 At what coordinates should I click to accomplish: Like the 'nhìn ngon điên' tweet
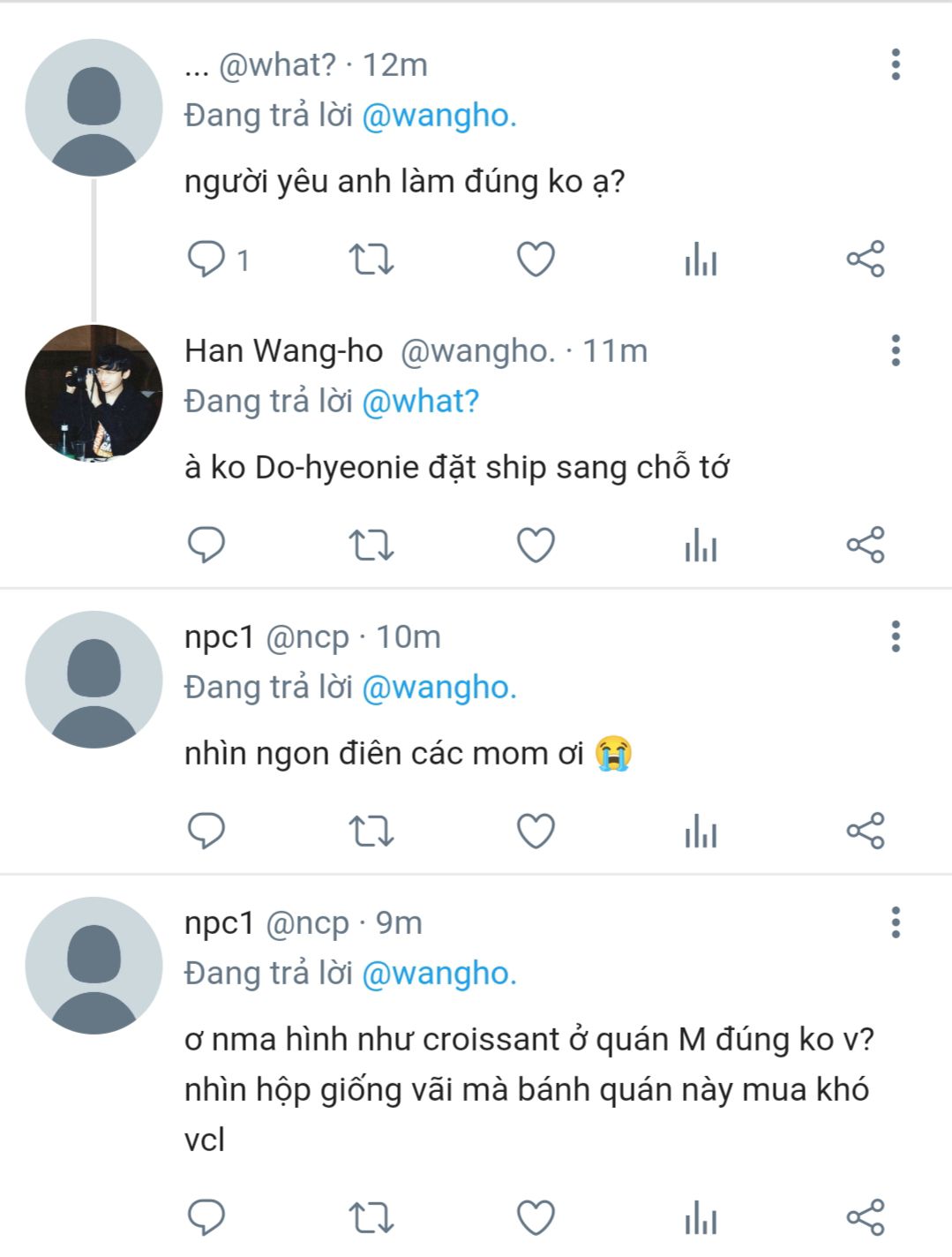click(536, 831)
